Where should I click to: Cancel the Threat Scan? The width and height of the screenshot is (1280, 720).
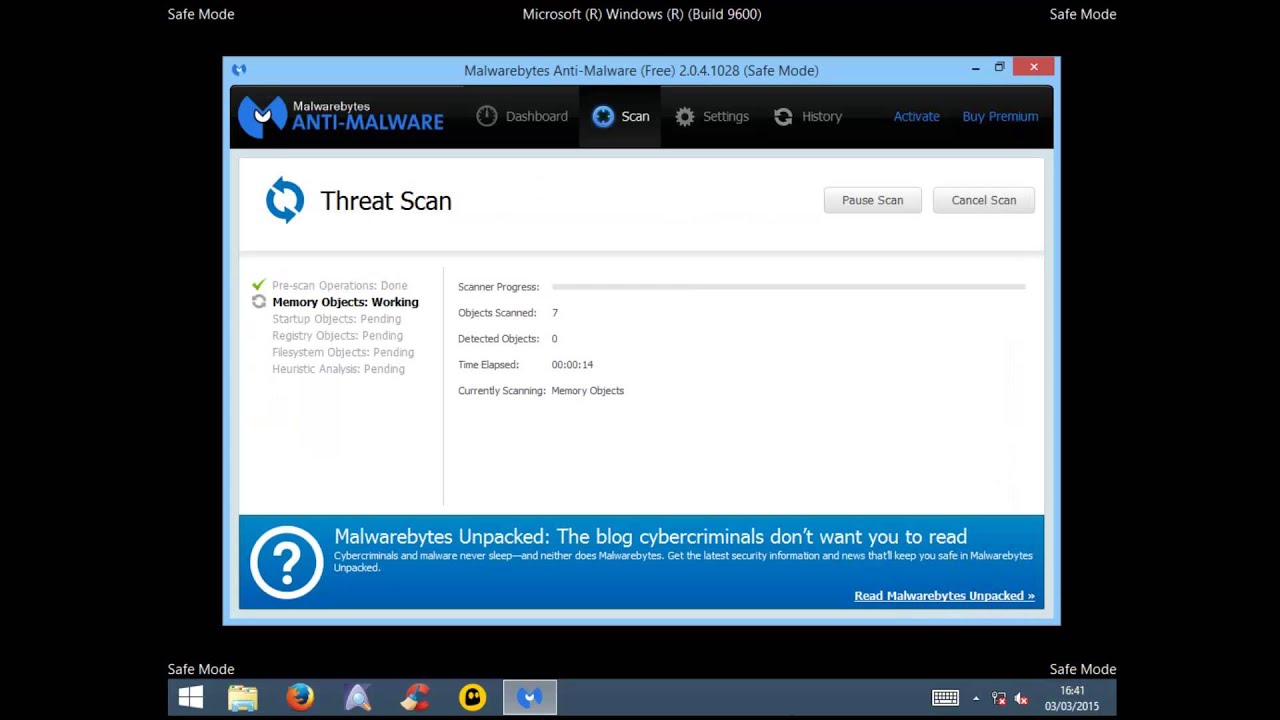coord(983,200)
